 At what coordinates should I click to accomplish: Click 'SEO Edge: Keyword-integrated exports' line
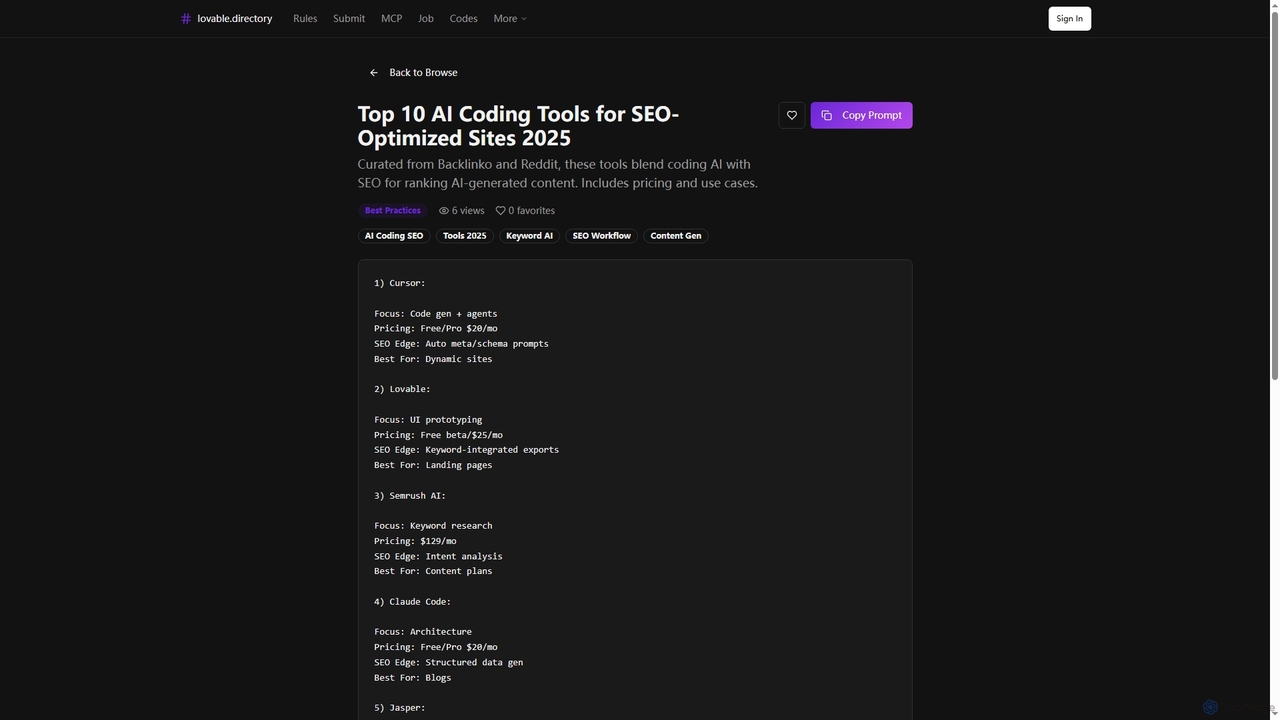[467, 450]
